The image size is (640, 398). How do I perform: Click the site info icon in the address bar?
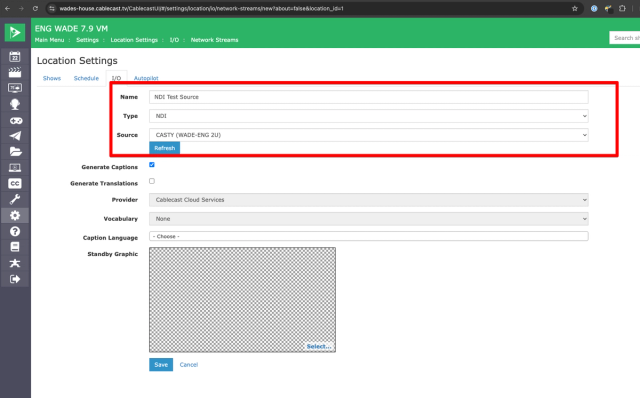(52, 8)
